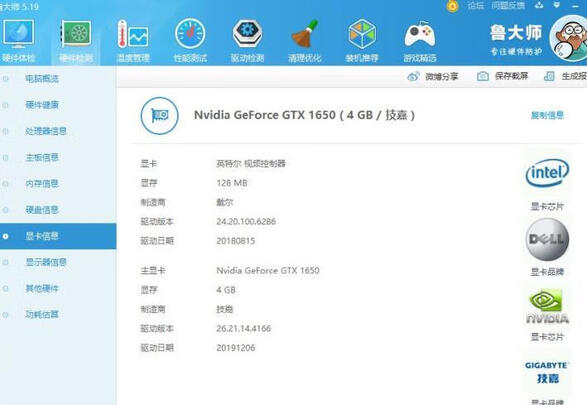The image size is (587, 405).
Task: Open the 论坛 forum link
Action: click(x=475, y=5)
